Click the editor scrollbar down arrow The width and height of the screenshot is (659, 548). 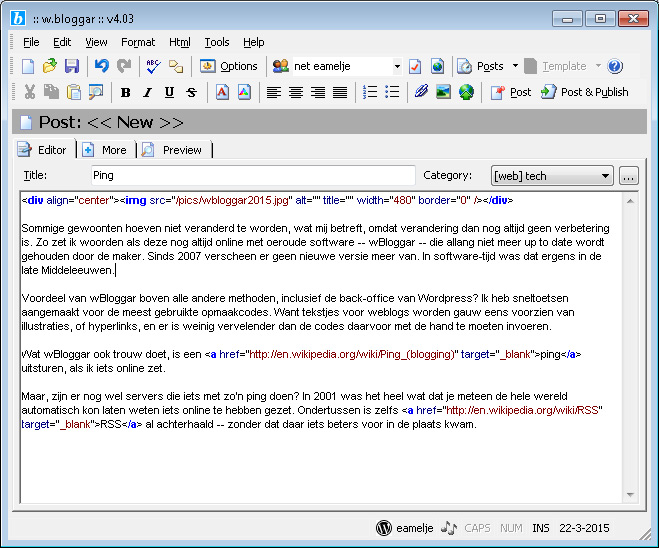630,495
